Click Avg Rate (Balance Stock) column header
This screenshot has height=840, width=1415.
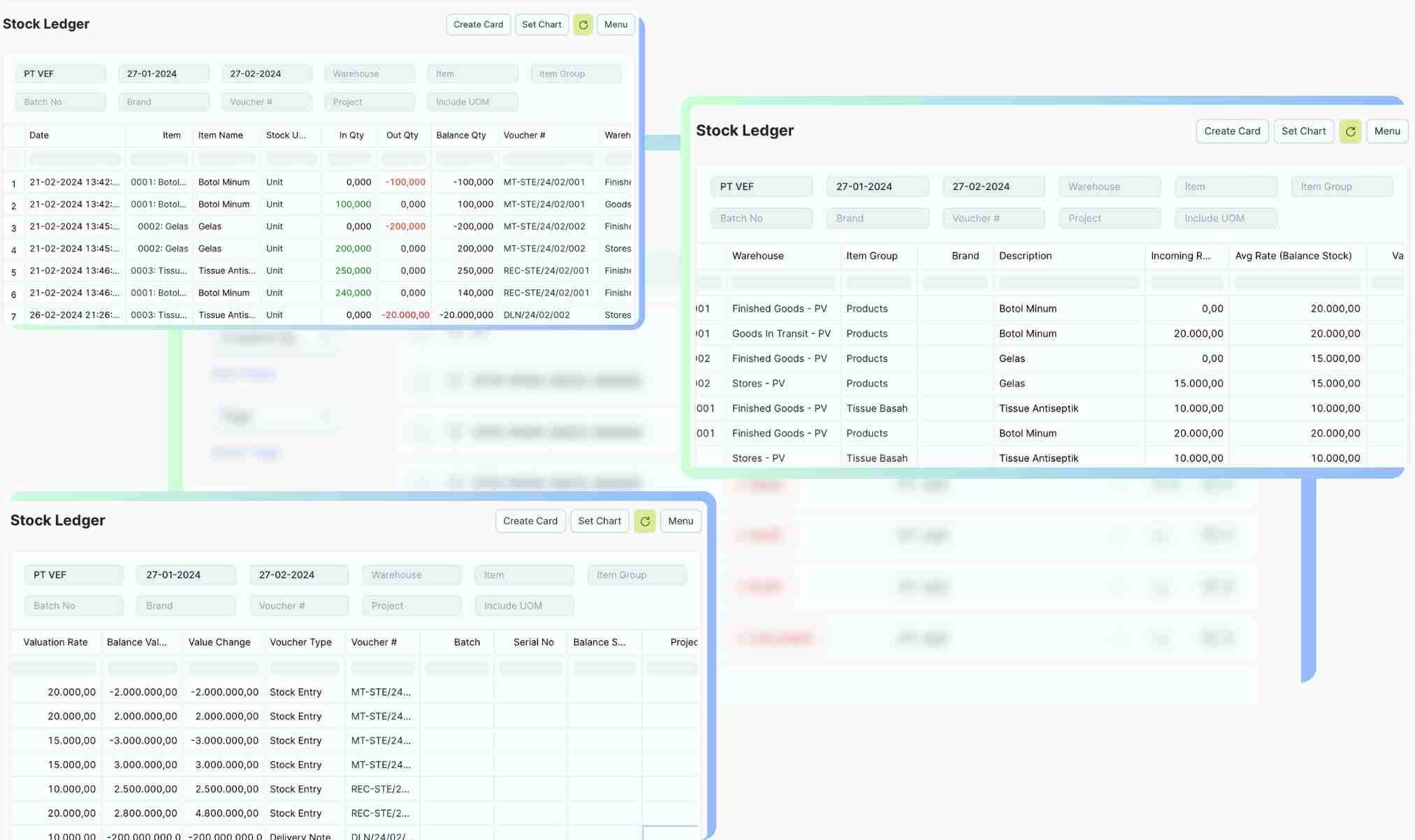point(1293,256)
